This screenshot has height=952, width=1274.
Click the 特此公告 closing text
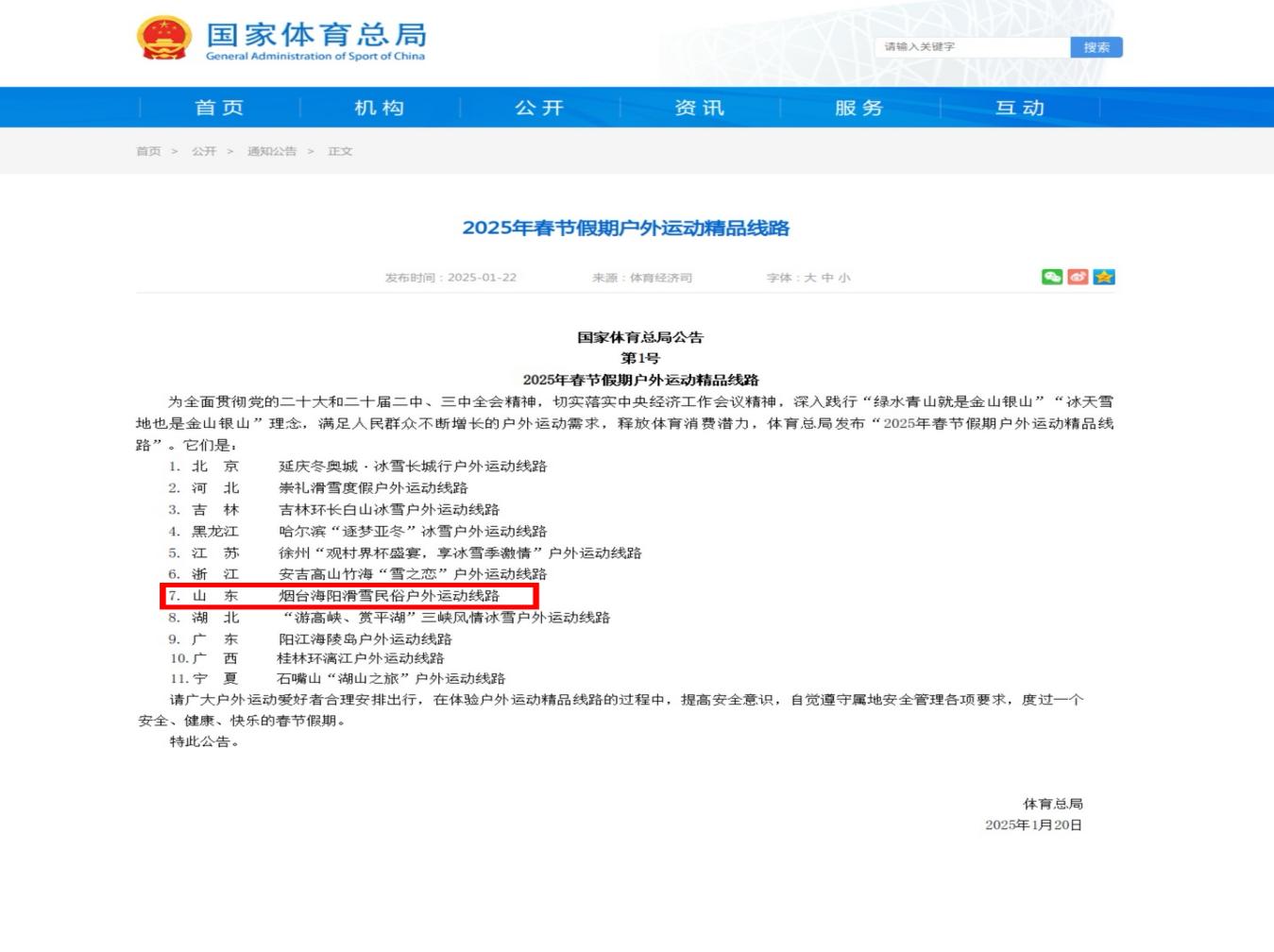click(204, 742)
